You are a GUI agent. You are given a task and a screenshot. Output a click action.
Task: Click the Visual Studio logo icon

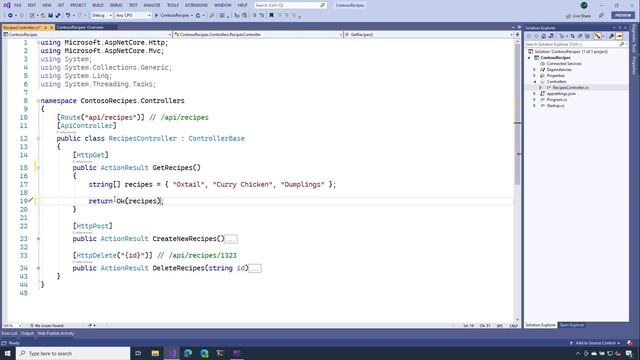click(7, 5)
